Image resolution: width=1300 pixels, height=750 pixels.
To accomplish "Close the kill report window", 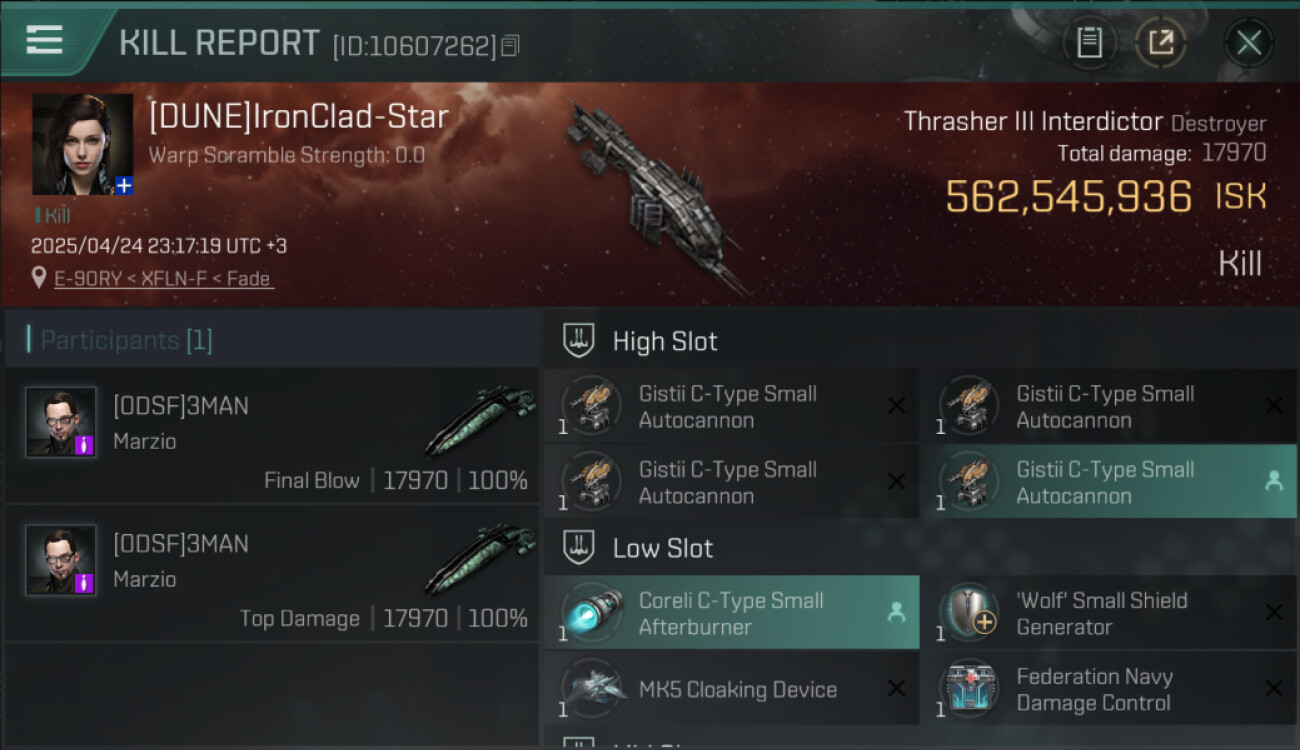I will [1248, 43].
